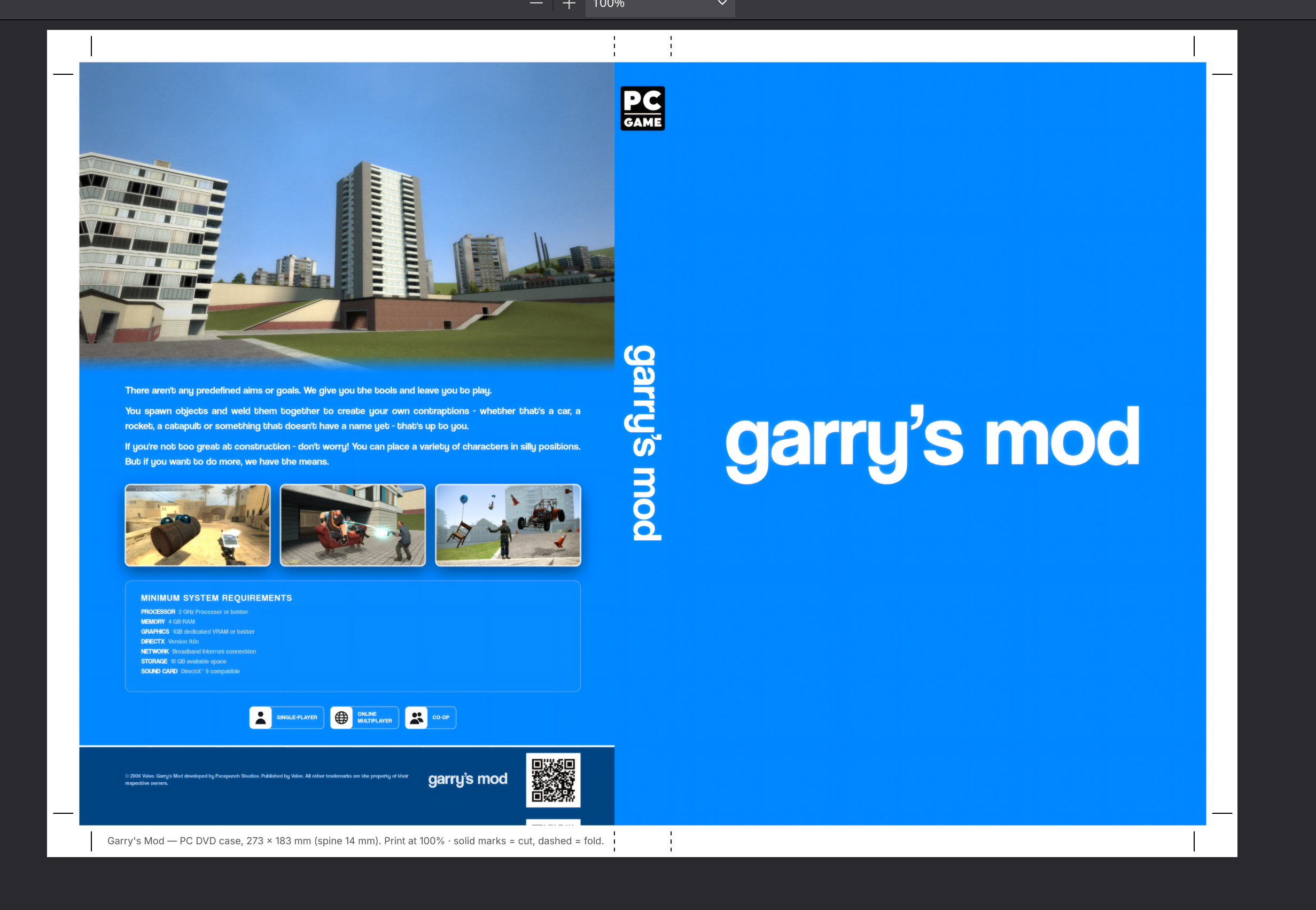Click the "CO-OP" badge label
This screenshot has width=1316, height=910.
pyautogui.click(x=441, y=718)
